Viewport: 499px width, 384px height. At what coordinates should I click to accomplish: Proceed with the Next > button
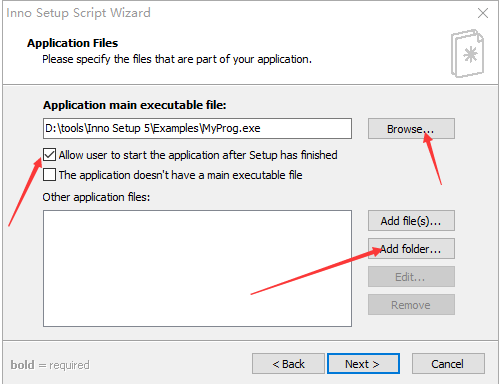tap(363, 364)
